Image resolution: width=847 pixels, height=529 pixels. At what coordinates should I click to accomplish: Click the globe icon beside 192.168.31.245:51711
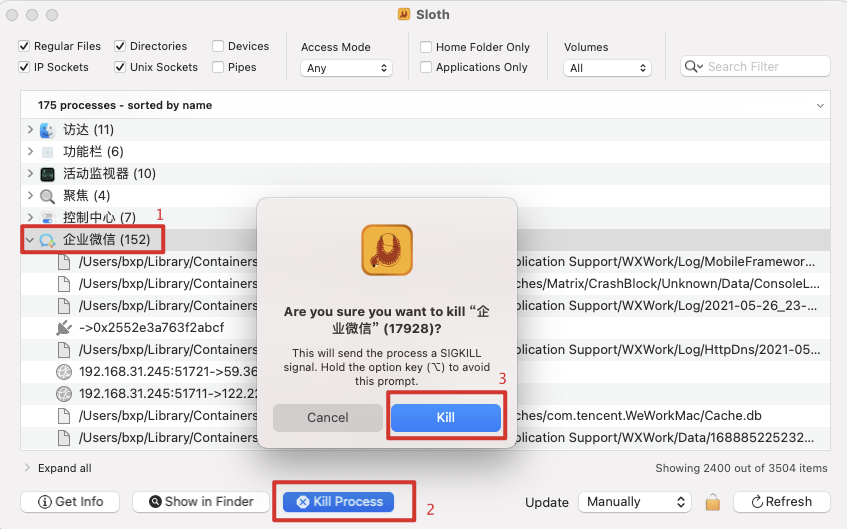click(x=64, y=394)
